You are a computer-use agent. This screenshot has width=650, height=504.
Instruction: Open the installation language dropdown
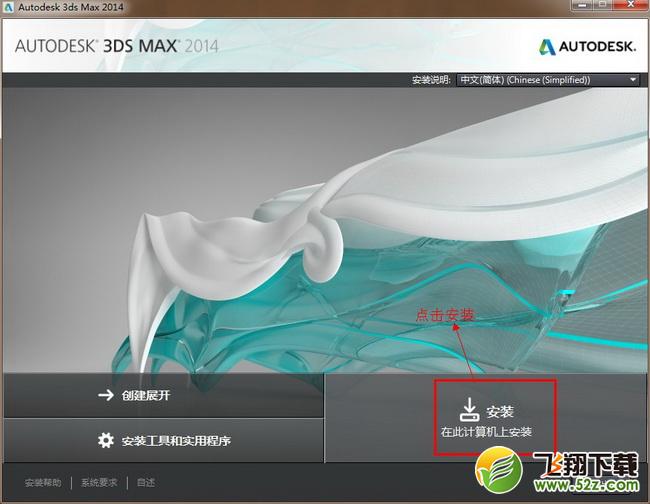click(548, 80)
